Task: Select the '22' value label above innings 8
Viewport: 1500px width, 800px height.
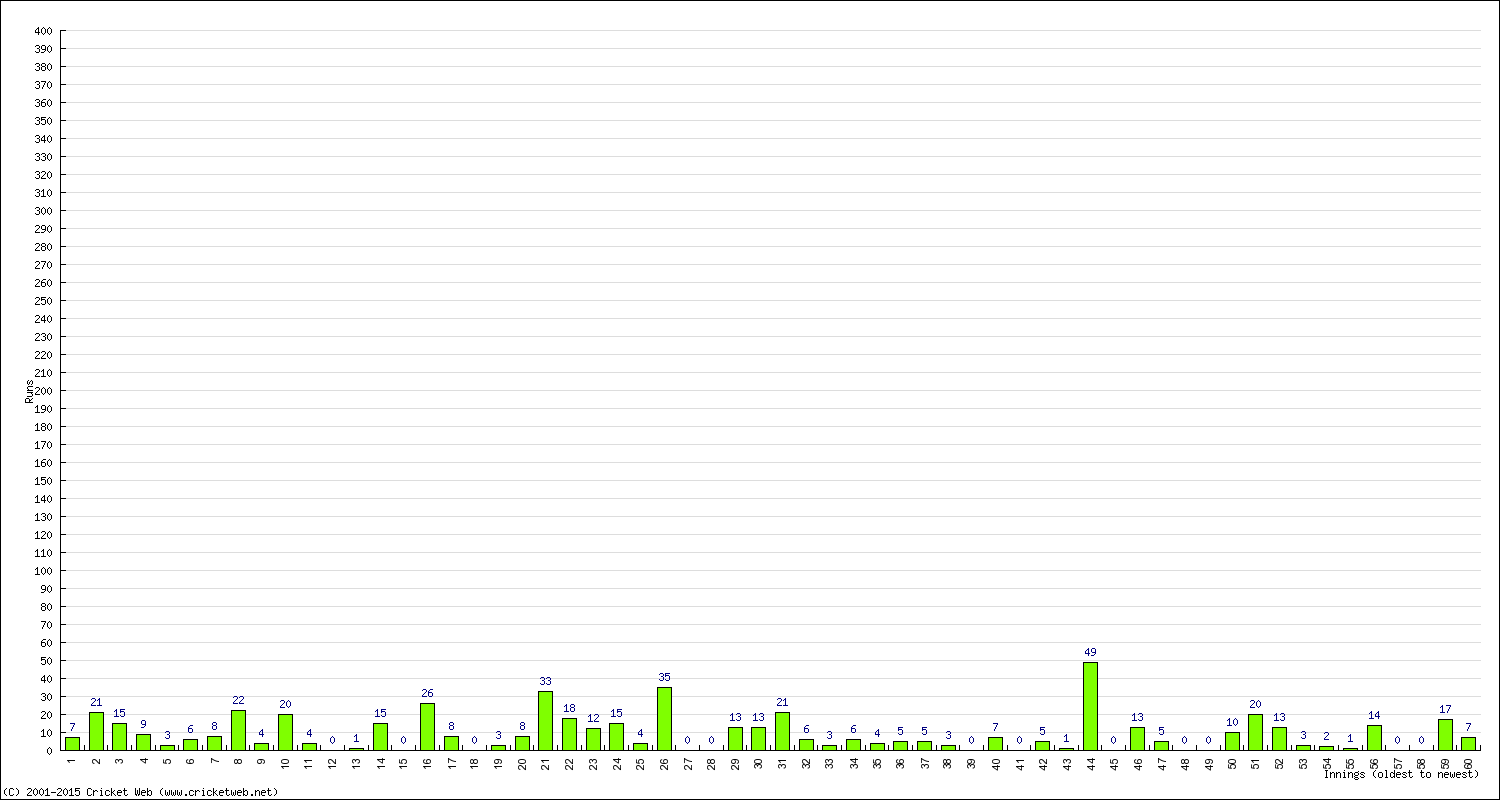Action: point(238,700)
